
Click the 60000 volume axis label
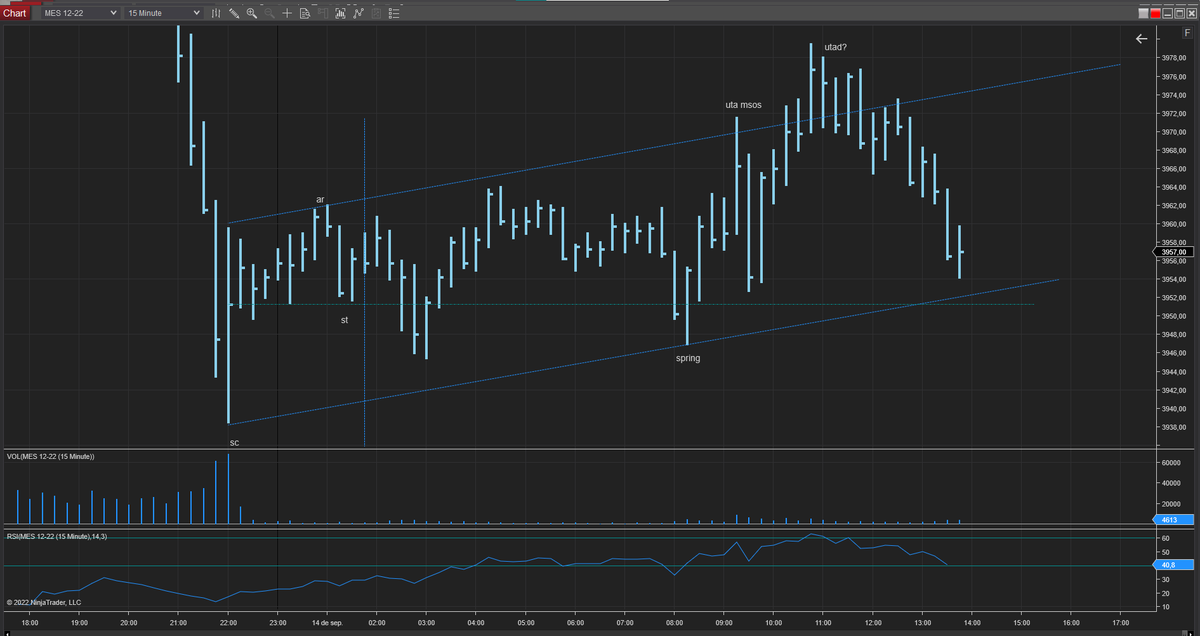tap(1173, 463)
